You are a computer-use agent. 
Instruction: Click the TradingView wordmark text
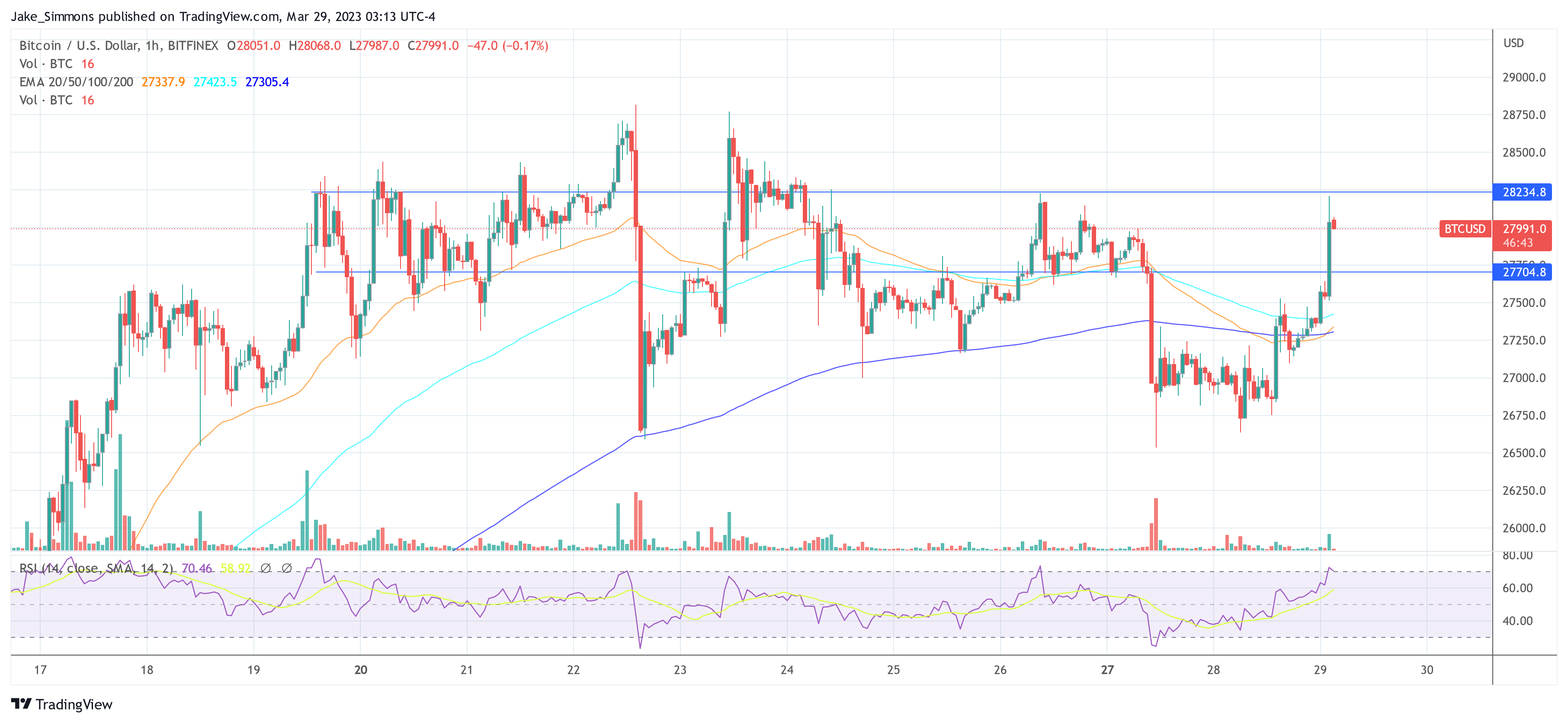point(74,704)
